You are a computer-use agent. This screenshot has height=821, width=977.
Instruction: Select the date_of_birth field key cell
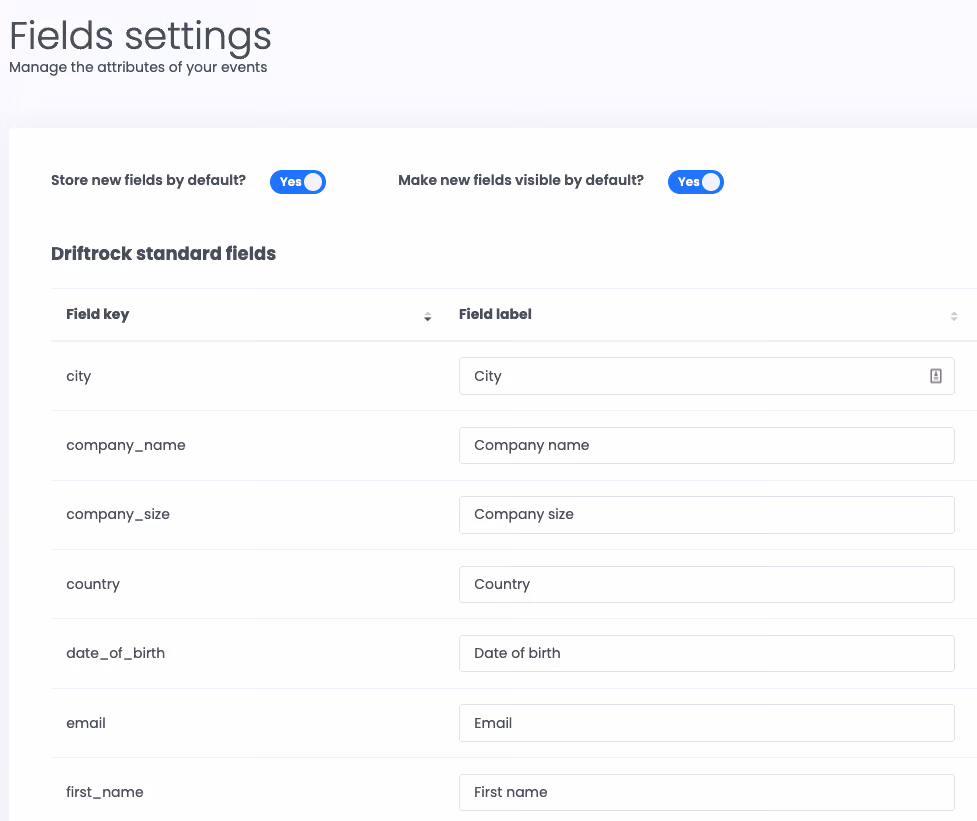[x=115, y=653]
